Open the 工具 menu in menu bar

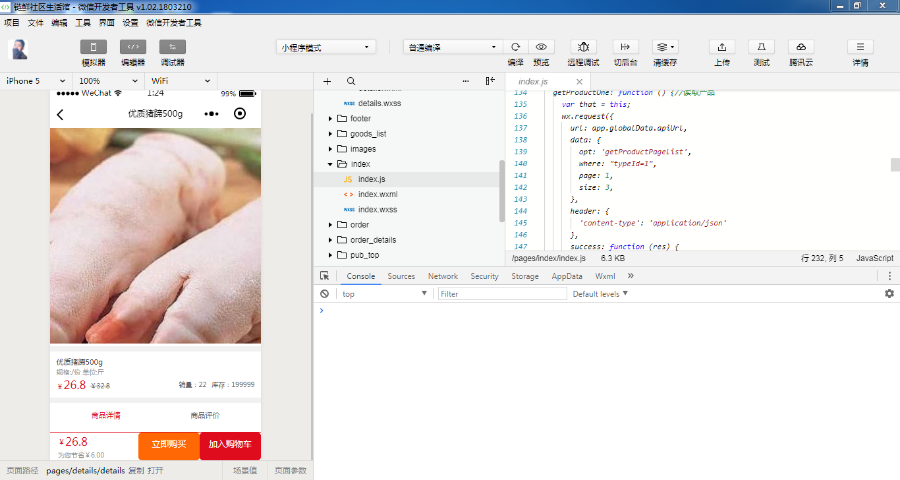coord(83,22)
